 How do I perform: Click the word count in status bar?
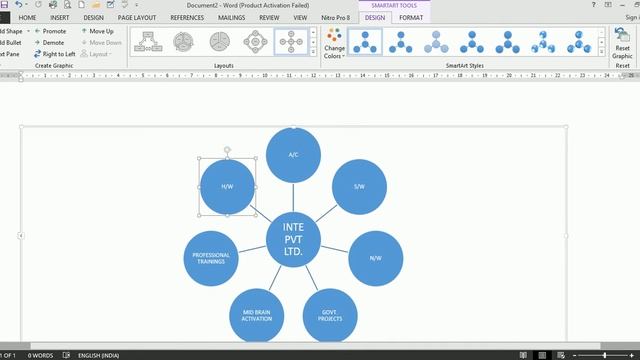pyautogui.click(x=40, y=356)
